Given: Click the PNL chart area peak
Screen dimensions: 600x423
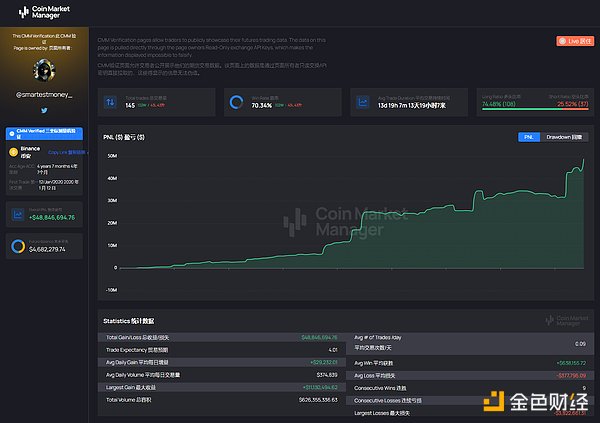Looking at the screenshot, I should point(582,161).
